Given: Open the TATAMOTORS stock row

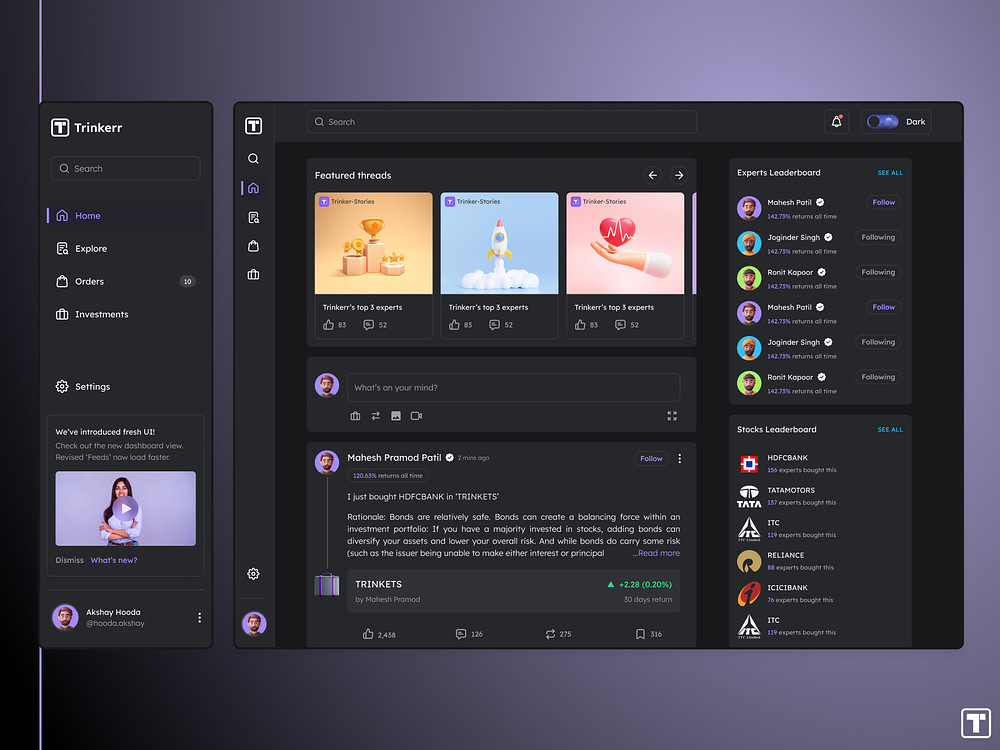Looking at the screenshot, I should pyautogui.click(x=820, y=496).
